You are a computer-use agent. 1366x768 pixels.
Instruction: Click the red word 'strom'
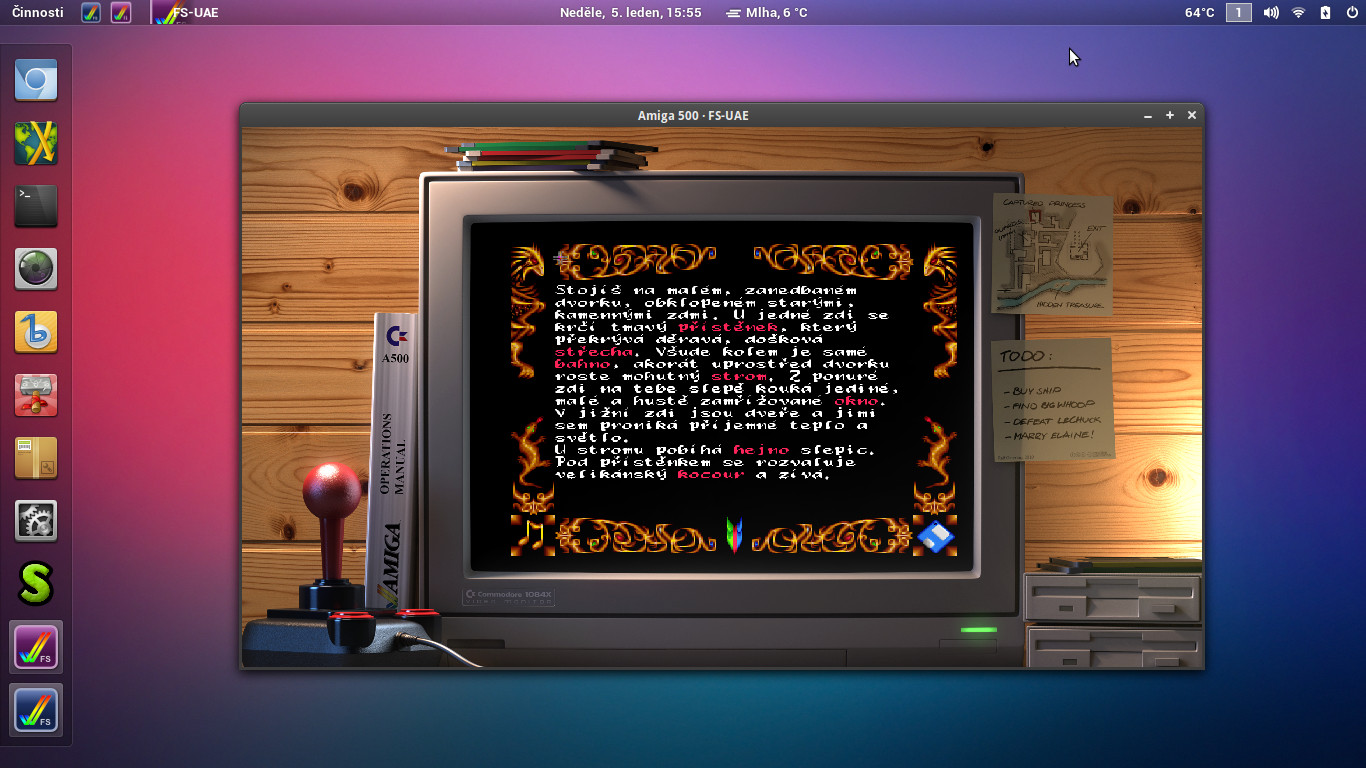coord(738,377)
